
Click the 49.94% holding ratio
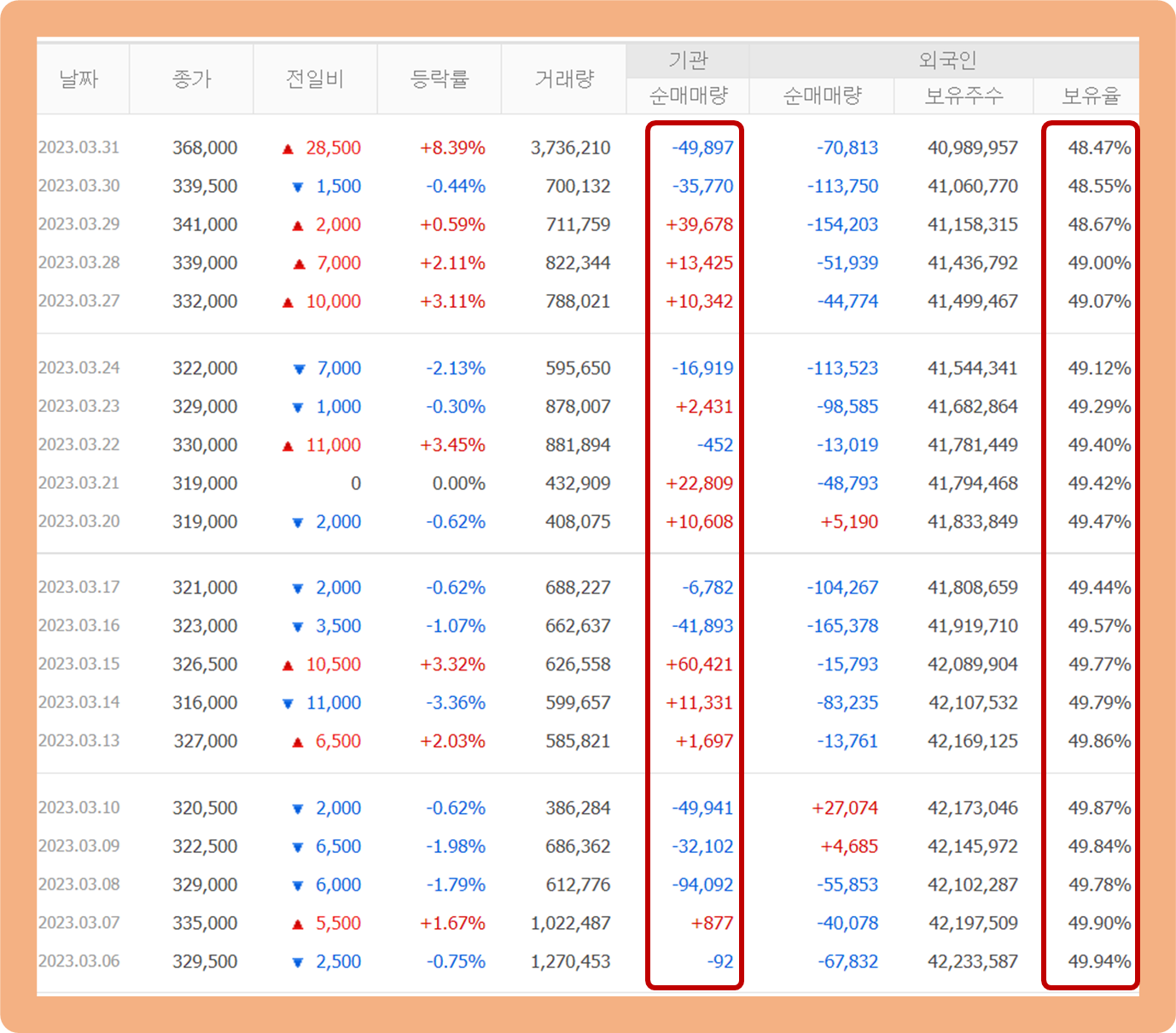click(x=1099, y=961)
